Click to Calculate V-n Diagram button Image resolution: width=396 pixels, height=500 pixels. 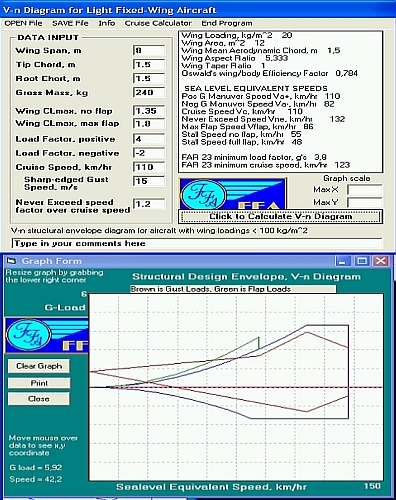coord(280,217)
